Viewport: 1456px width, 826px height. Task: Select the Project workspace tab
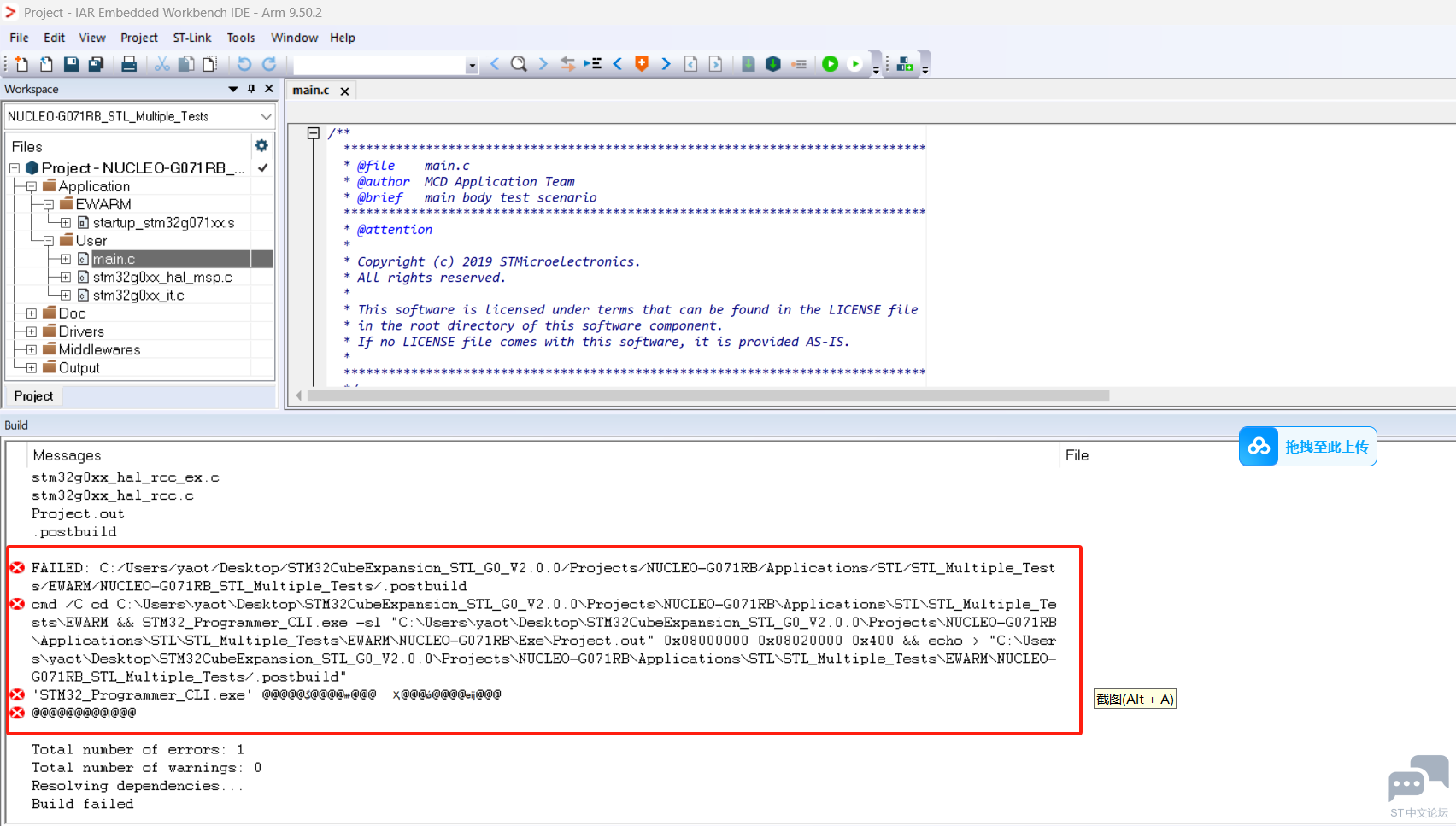point(33,396)
